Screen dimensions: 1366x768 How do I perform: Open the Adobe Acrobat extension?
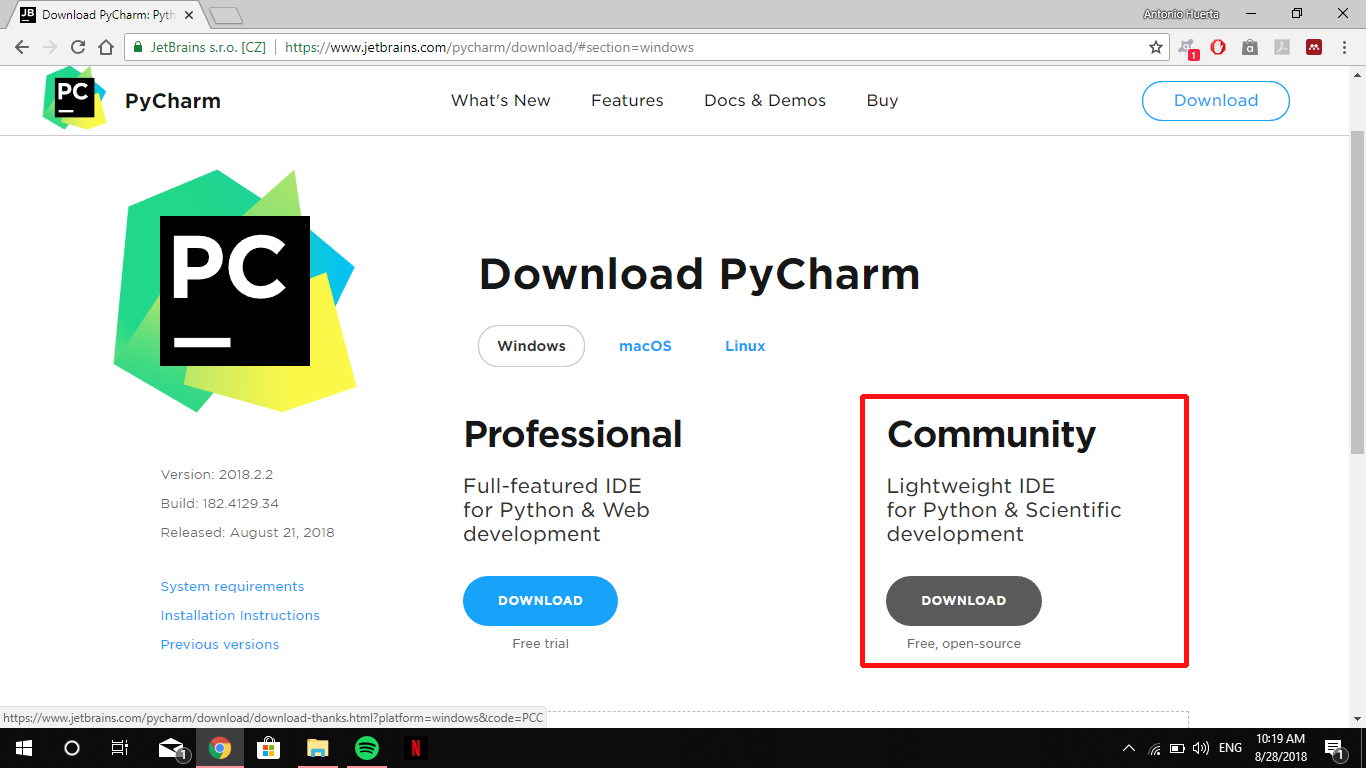point(1281,47)
